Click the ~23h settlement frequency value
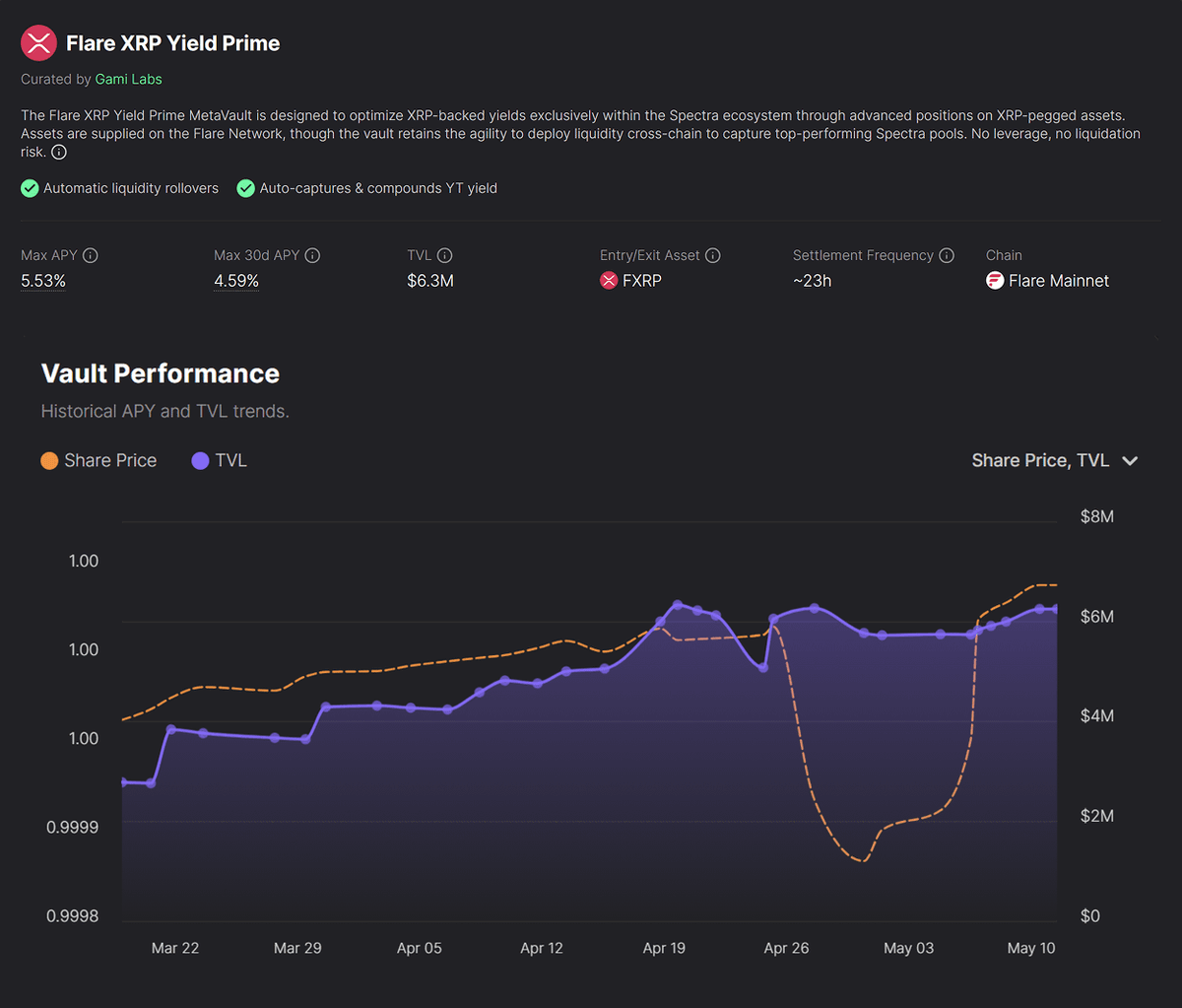This screenshot has width=1182, height=1008. [813, 281]
